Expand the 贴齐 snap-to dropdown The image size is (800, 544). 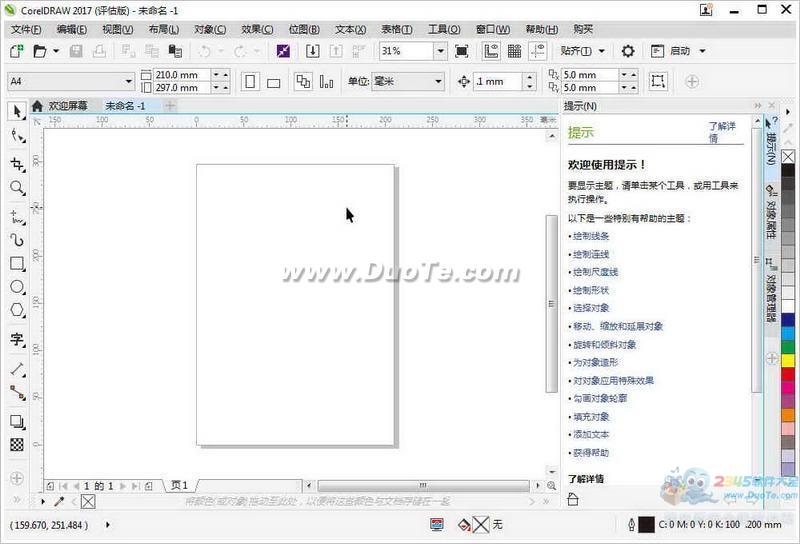pyautogui.click(x=602, y=51)
